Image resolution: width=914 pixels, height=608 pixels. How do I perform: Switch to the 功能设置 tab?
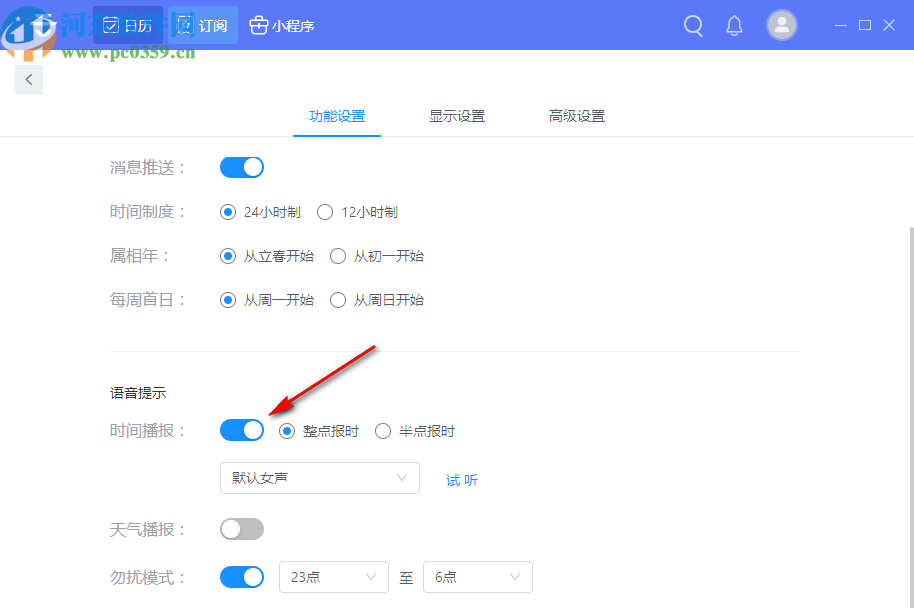[x=337, y=116]
